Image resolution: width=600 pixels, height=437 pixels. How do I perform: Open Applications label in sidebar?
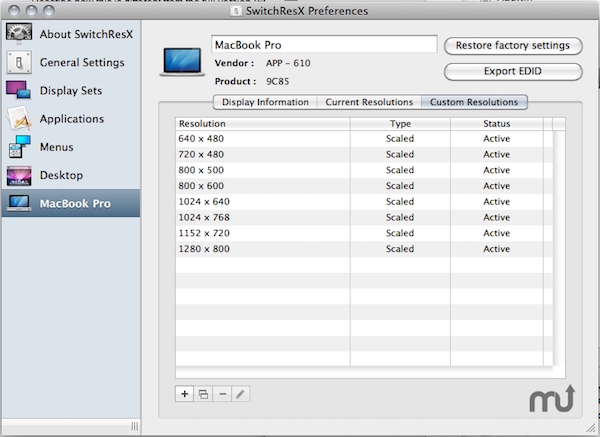click(72, 119)
